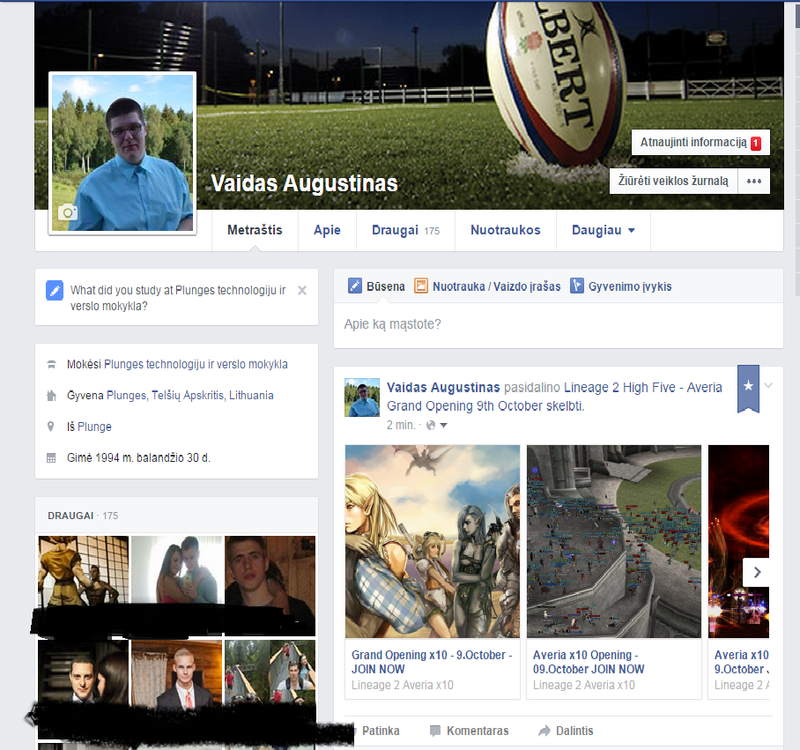Click Žiūrėti veiklos žurnalą button
800x750 pixels.
click(x=673, y=181)
